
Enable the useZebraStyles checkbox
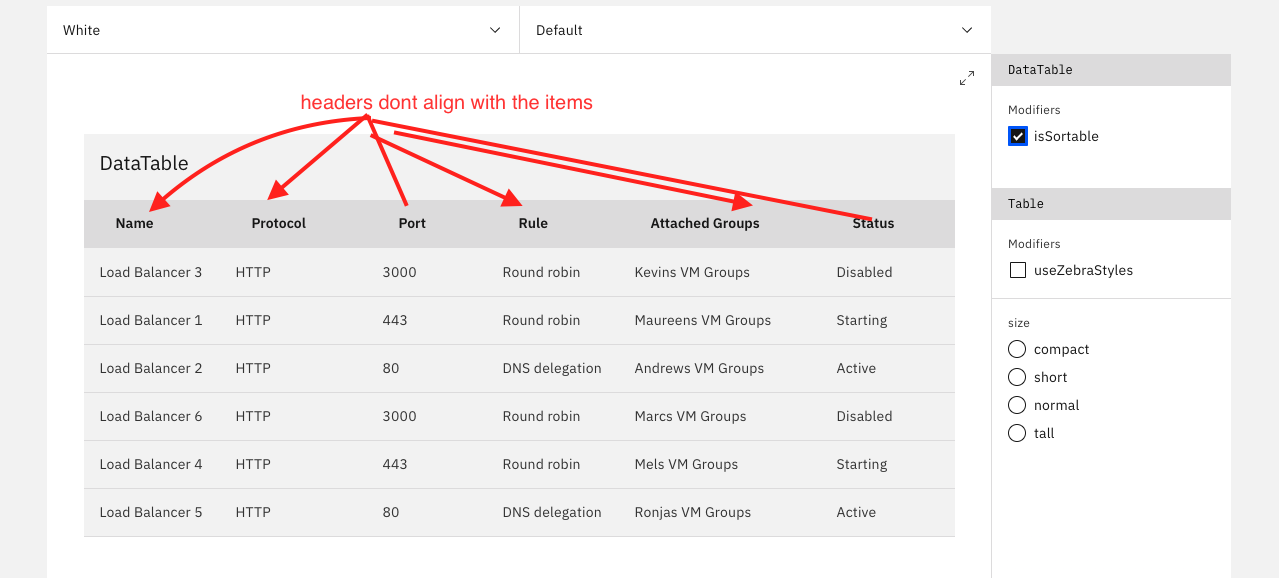coord(1018,270)
